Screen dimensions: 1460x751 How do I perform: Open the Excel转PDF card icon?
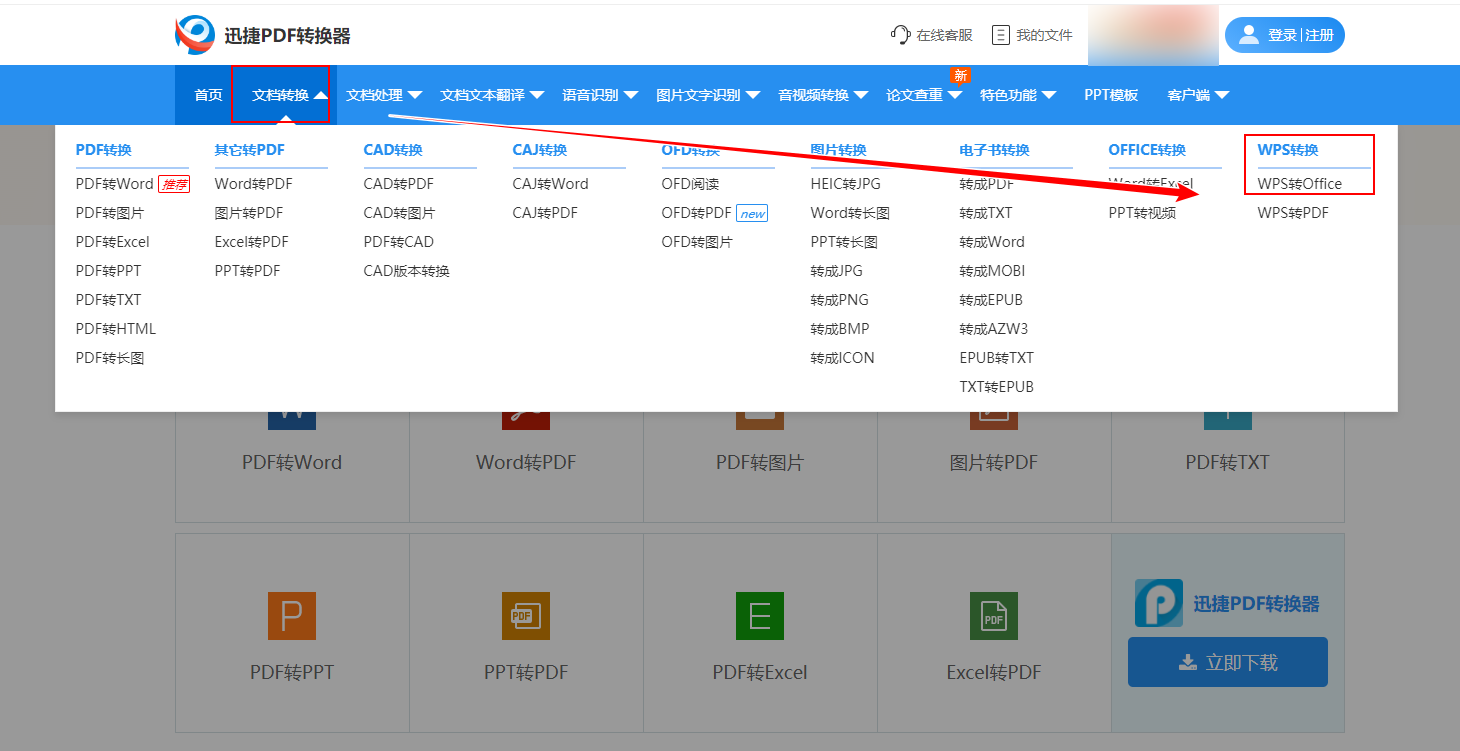click(x=994, y=616)
